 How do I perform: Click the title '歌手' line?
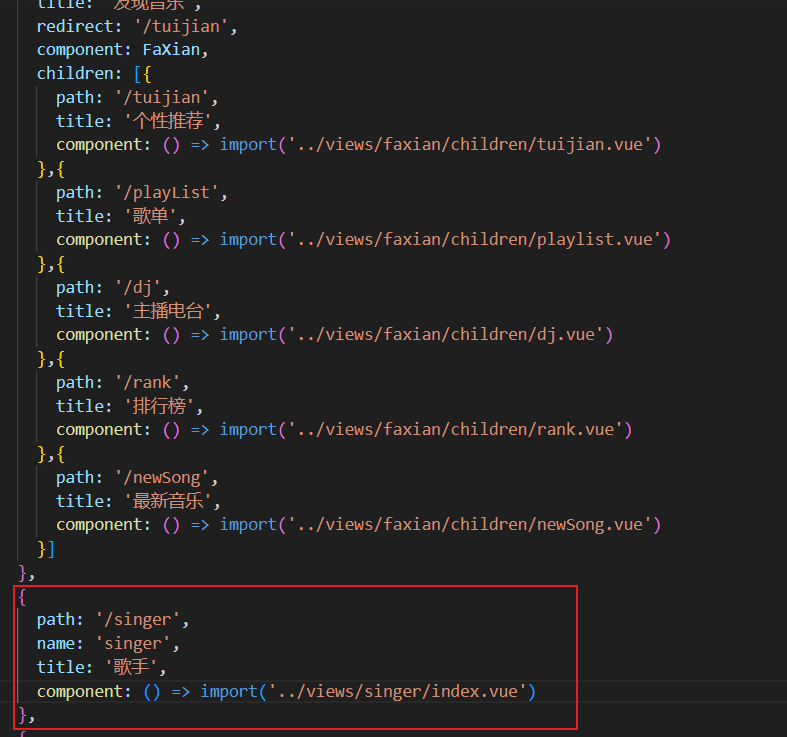pyautogui.click(x=101, y=667)
